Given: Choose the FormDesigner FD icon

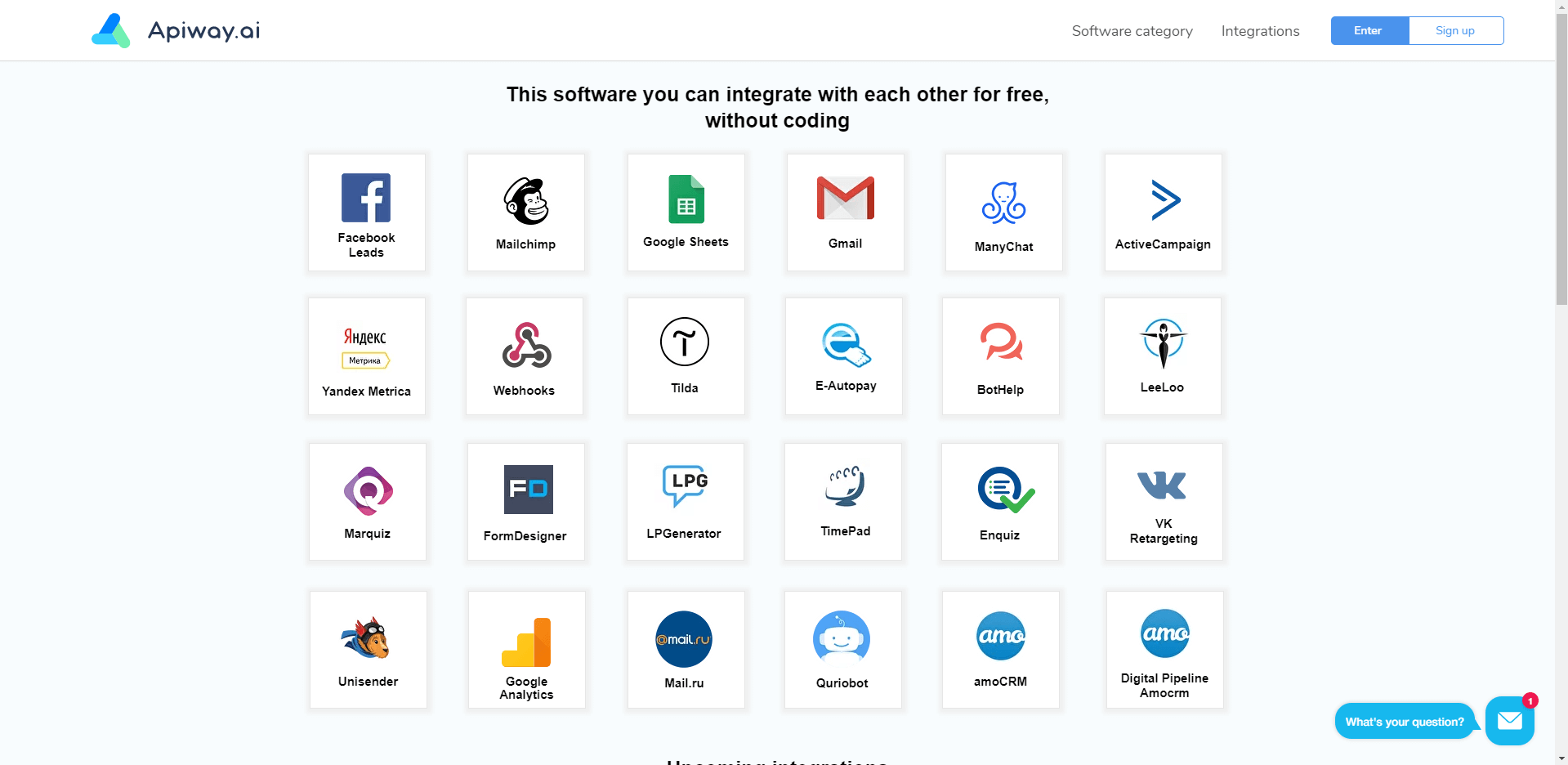Looking at the screenshot, I should [x=529, y=490].
